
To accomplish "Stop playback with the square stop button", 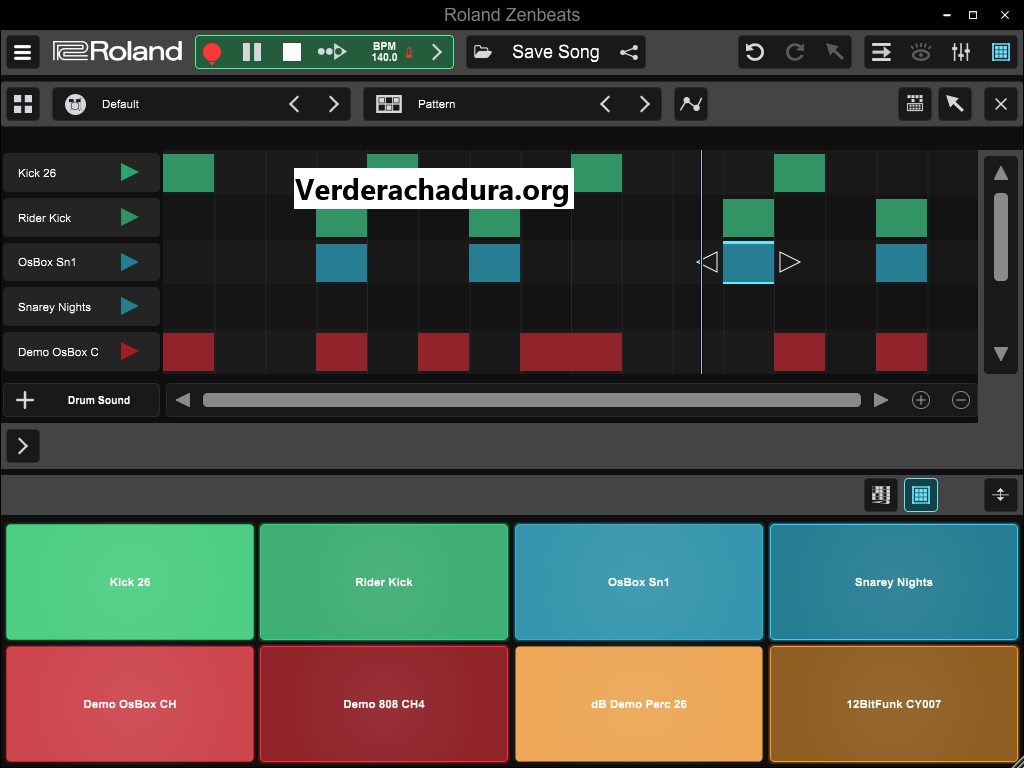I will (292, 52).
